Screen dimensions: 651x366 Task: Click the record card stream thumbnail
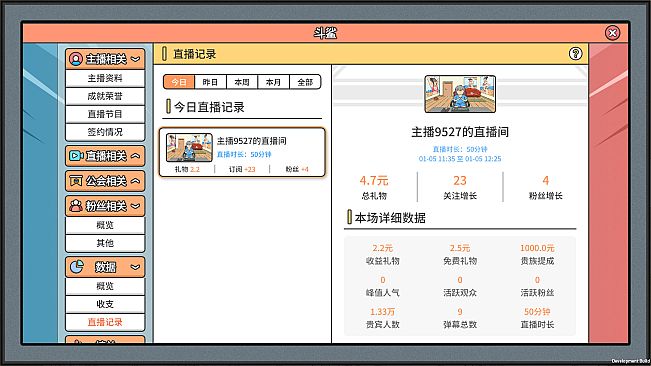tap(189, 147)
